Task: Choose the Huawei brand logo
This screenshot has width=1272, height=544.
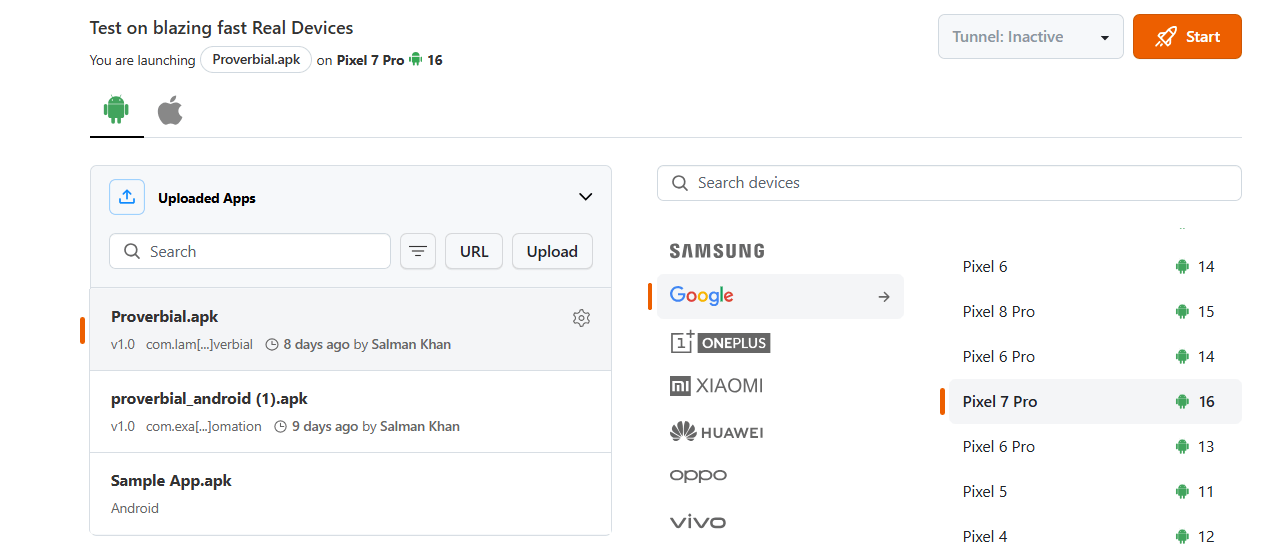Action: tap(716, 432)
